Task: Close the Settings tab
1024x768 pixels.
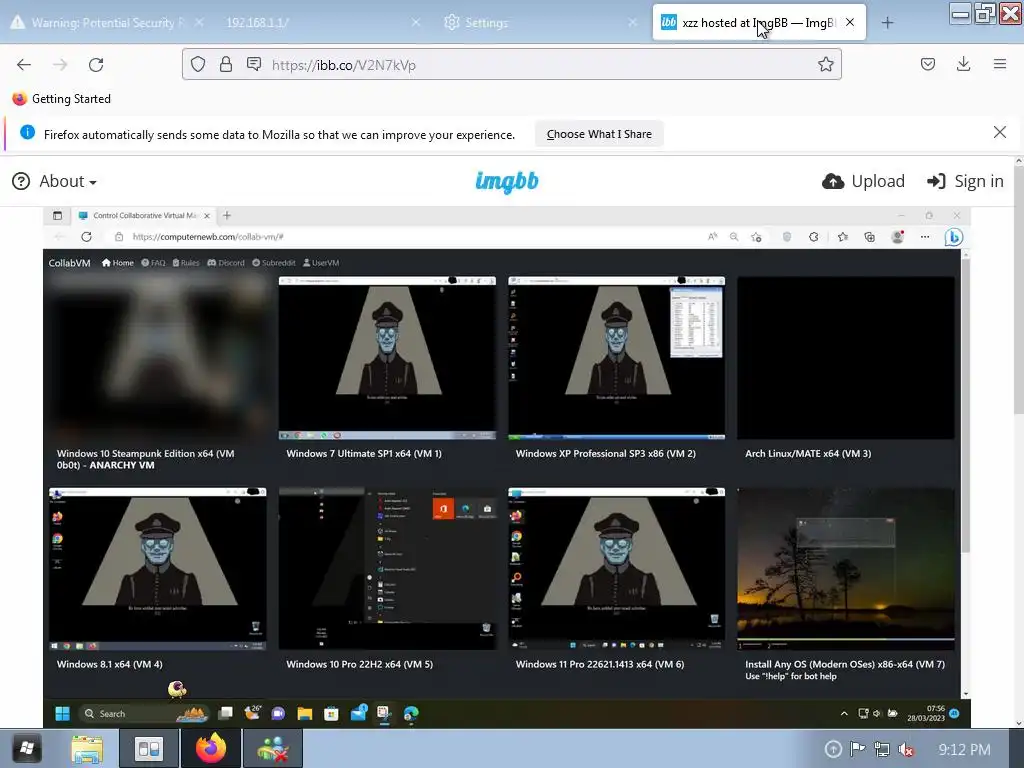Action: tap(632, 23)
